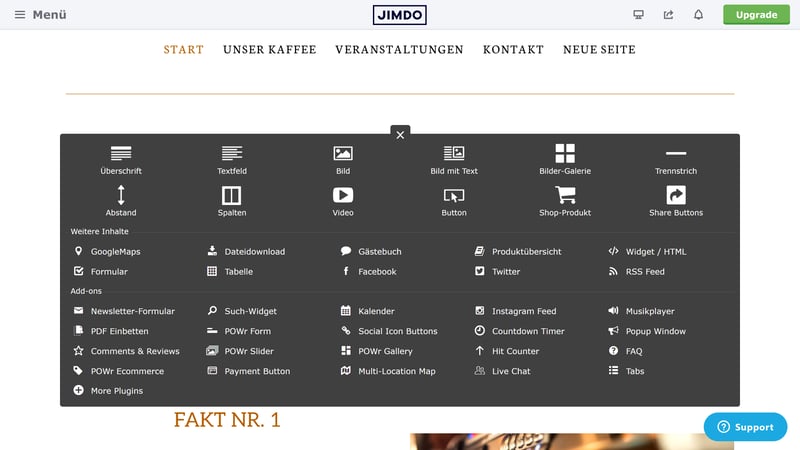Show More Plugins add-ons
This screenshot has height=450, width=800.
tap(116, 391)
